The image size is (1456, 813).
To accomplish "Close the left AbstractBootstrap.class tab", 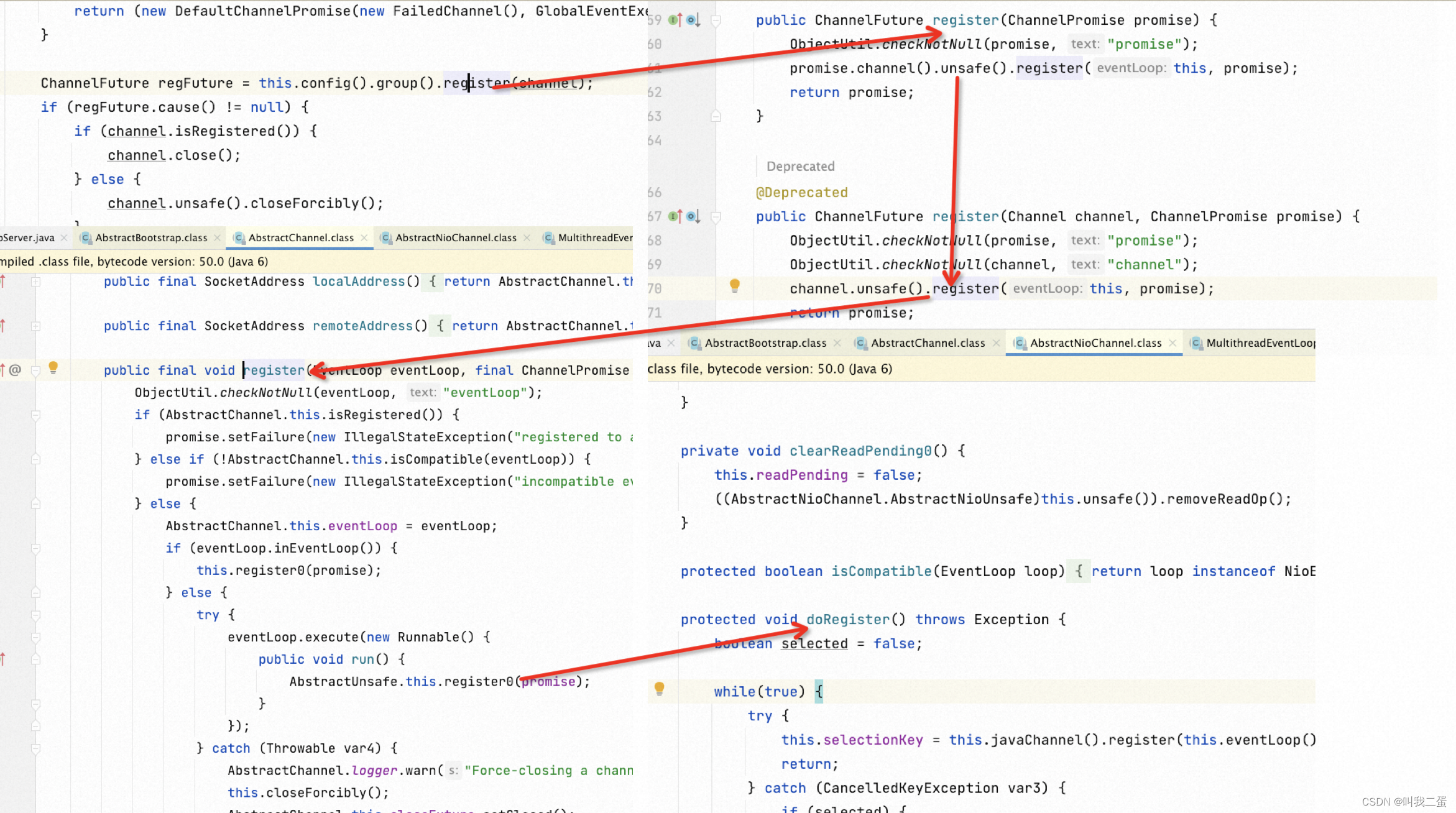I will pyautogui.click(x=217, y=238).
